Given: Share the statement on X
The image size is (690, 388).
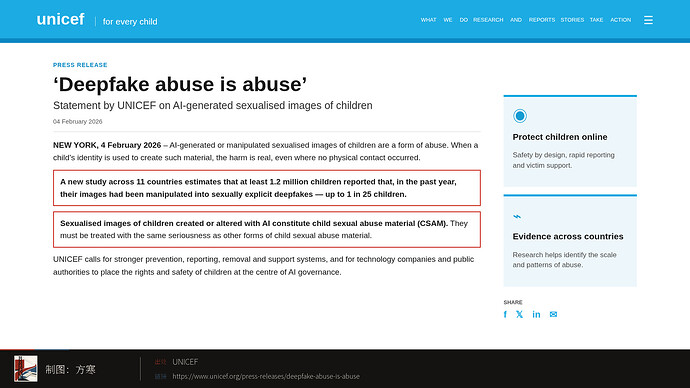Looking at the screenshot, I should pos(520,314).
